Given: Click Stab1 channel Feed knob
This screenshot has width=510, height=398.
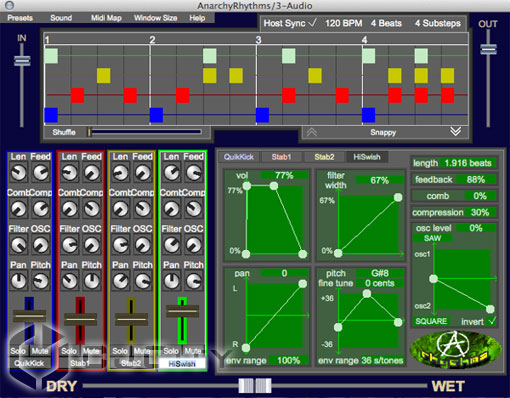Looking at the screenshot, I should (92, 173).
